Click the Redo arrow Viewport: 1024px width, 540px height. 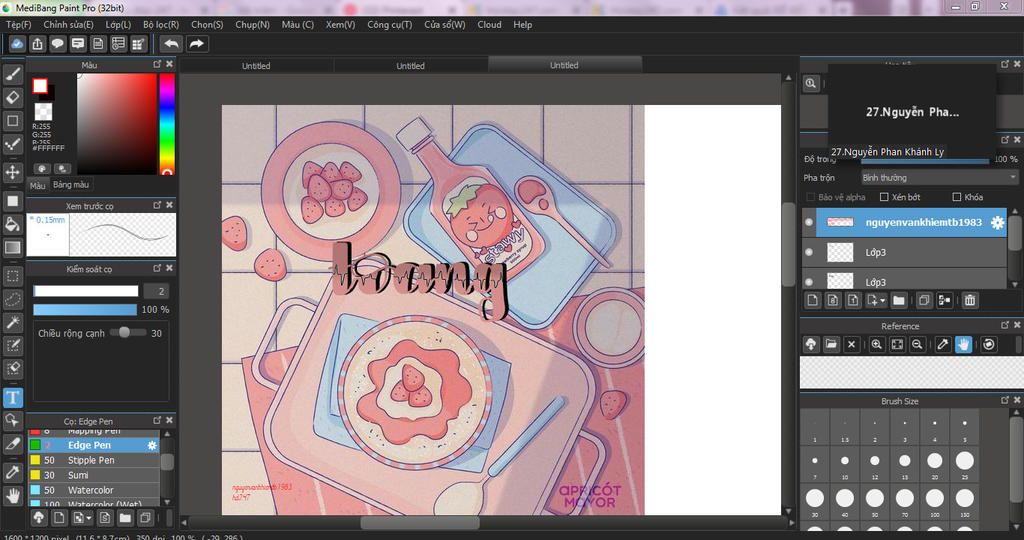196,44
